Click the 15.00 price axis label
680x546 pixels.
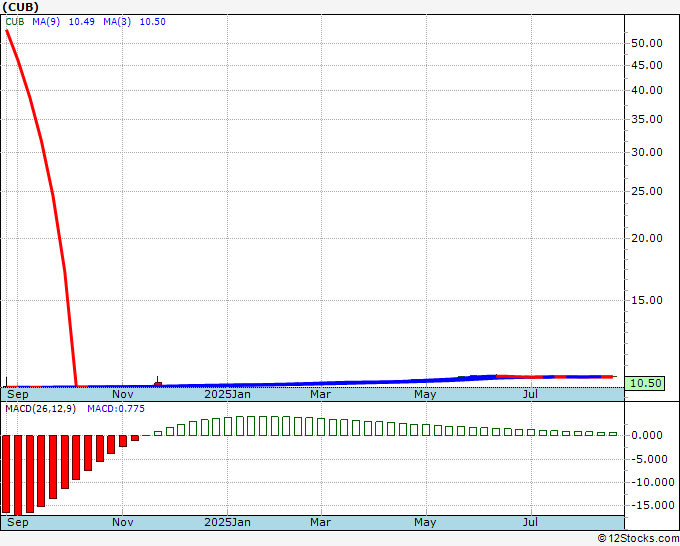coord(647,300)
